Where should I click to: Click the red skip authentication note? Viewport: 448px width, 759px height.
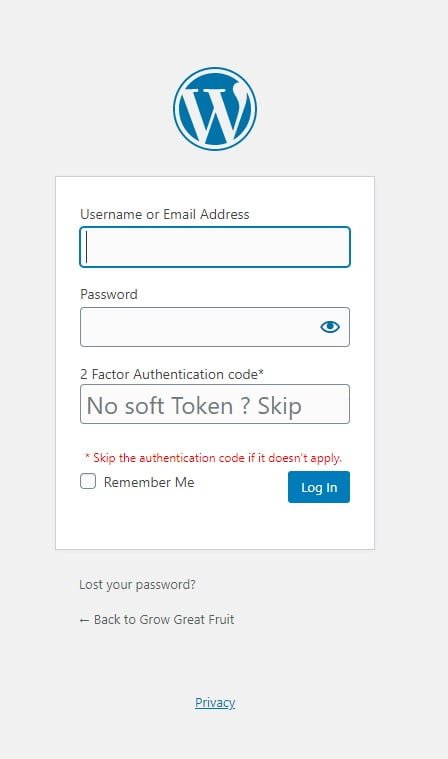[213, 457]
